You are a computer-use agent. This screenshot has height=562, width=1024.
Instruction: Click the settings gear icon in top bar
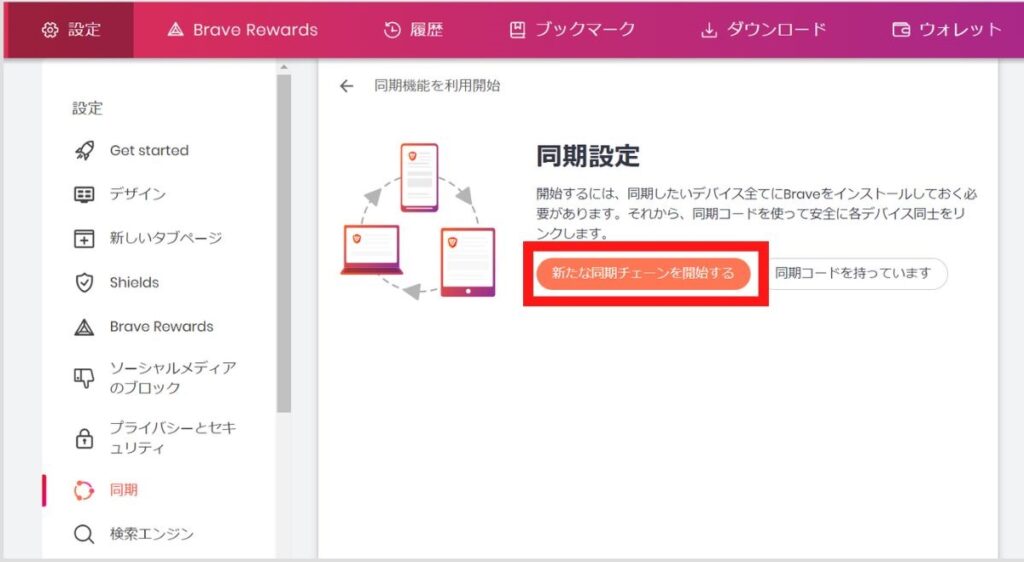[50, 29]
